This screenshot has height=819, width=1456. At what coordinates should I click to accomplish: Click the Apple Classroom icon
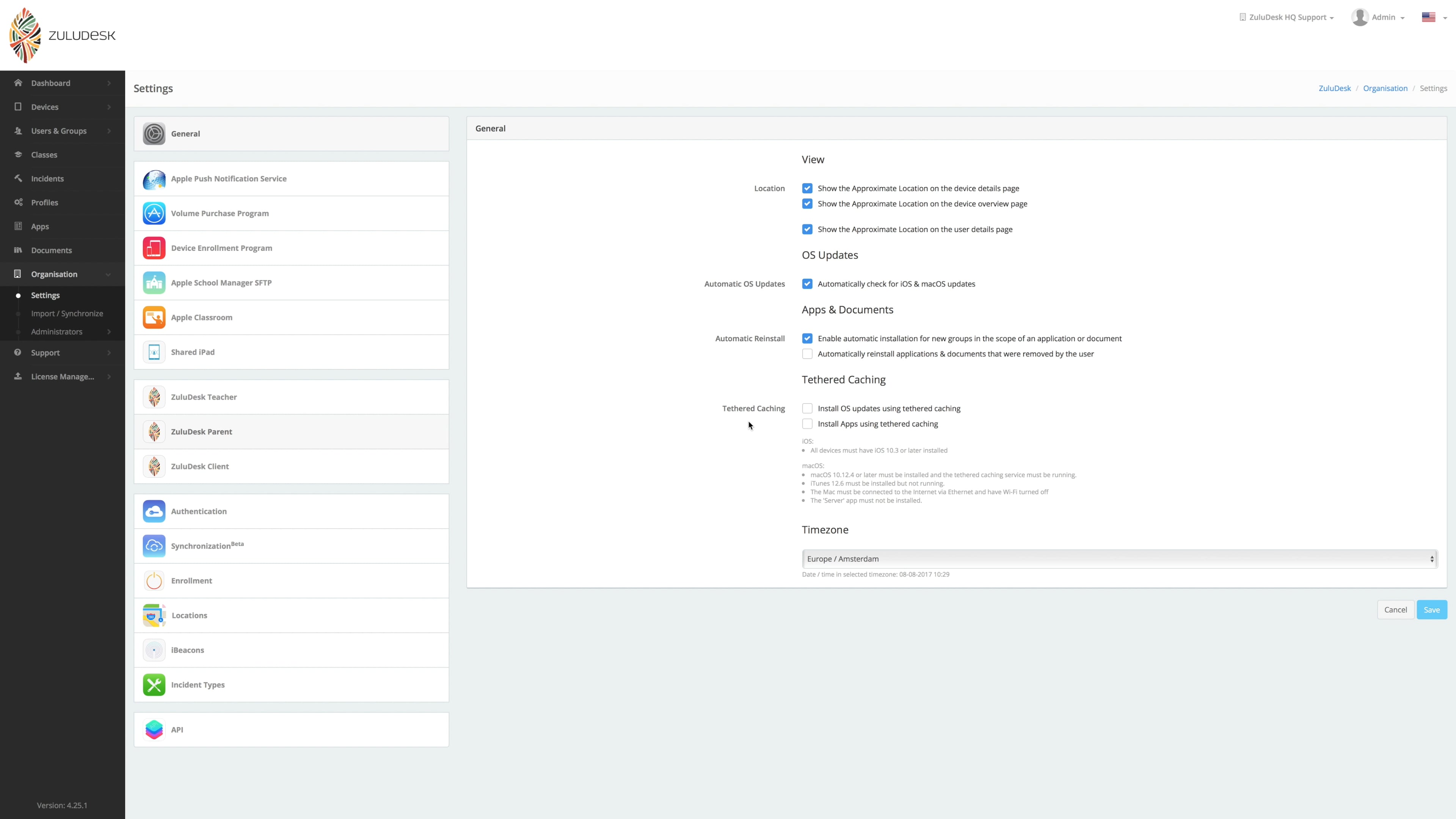pos(154,317)
